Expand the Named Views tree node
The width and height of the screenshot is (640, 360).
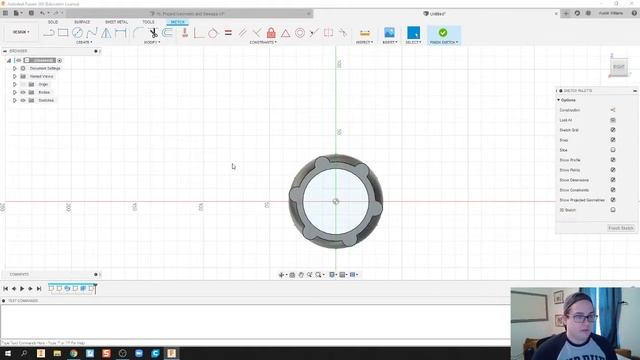pyautogui.click(x=15, y=76)
